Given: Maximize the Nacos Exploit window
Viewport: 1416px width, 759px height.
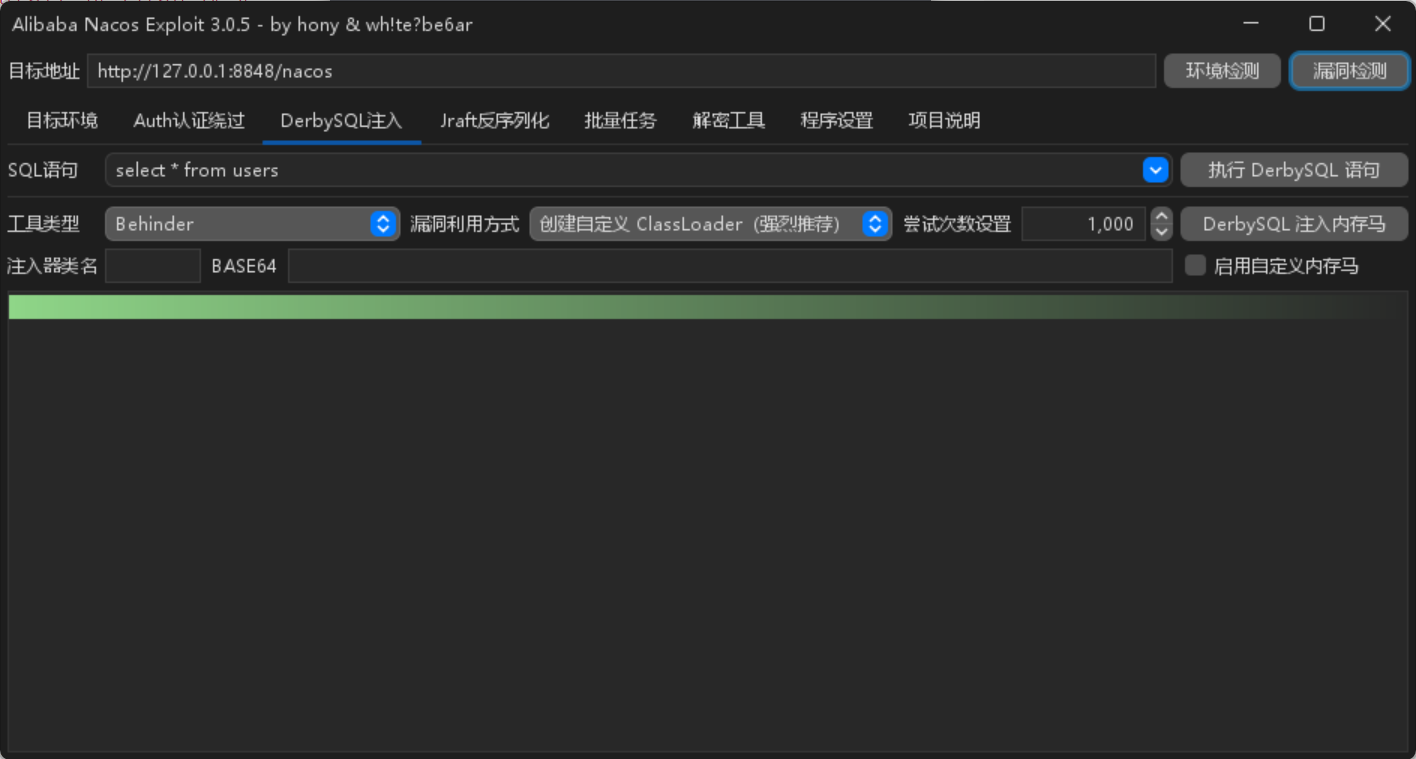Looking at the screenshot, I should pyautogui.click(x=1317, y=23).
